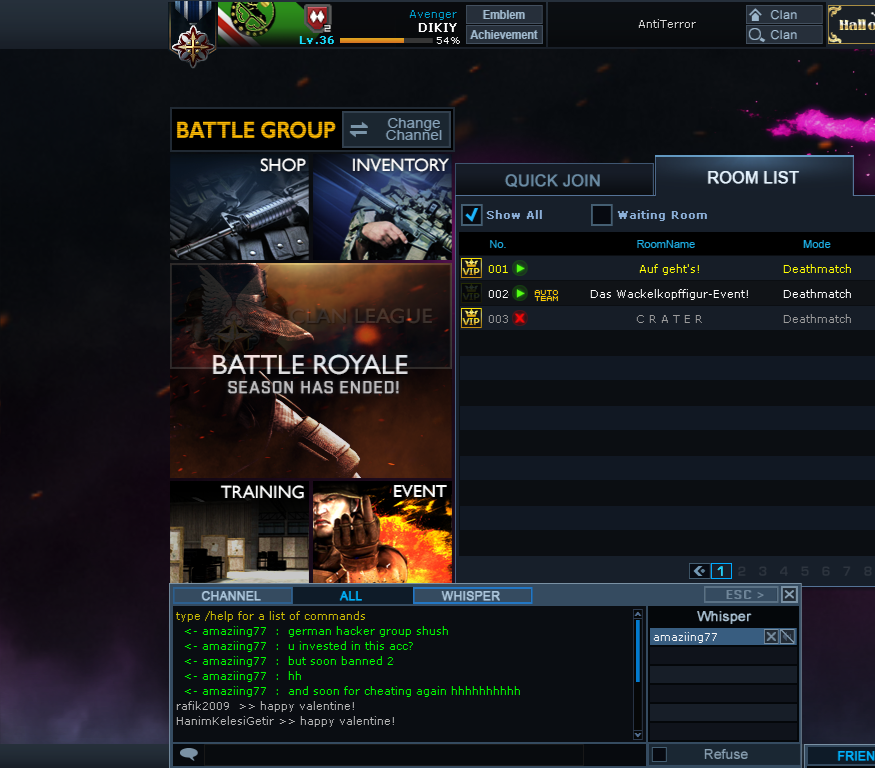Open the Event tile
Screen dimensions: 875x768
(382, 532)
